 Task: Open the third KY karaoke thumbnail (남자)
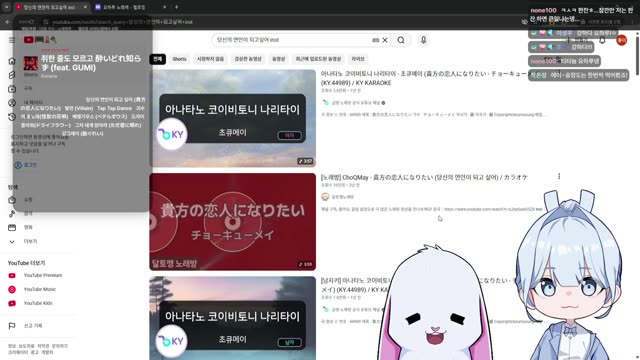coord(232,318)
